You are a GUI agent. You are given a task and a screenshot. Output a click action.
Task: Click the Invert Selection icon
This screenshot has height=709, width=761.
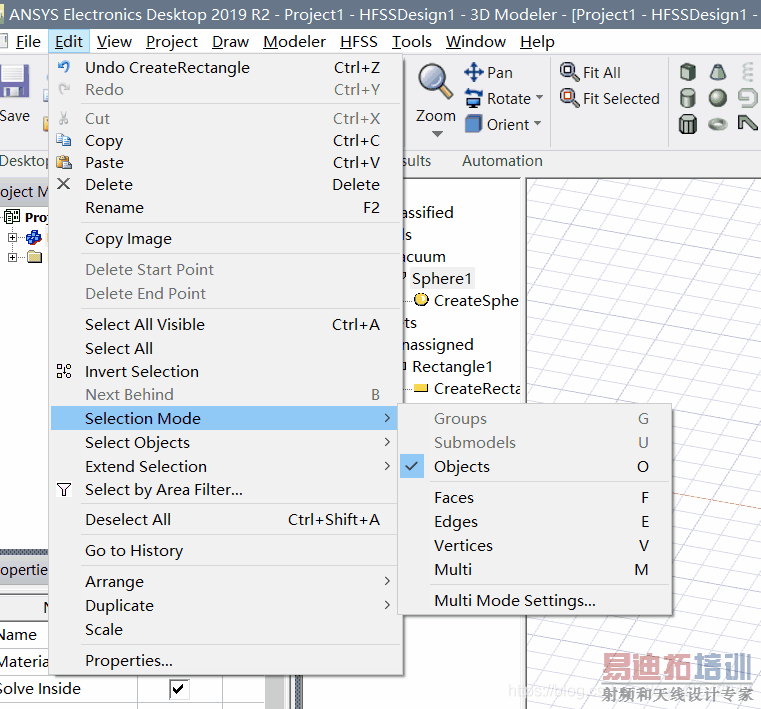[64, 371]
